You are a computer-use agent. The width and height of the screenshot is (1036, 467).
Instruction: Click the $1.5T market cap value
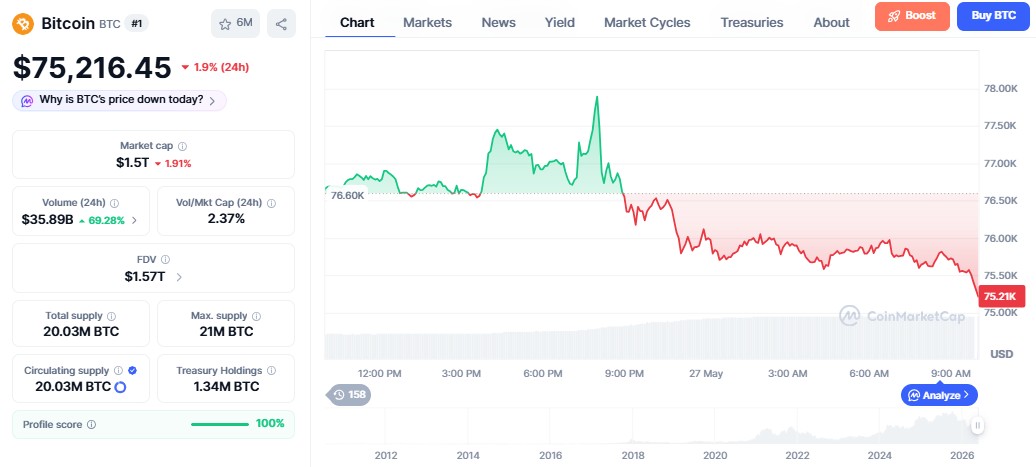(132, 163)
